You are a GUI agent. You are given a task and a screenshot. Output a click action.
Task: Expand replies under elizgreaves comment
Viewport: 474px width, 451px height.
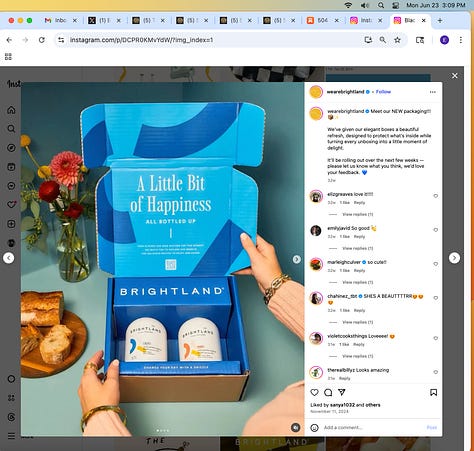(357, 214)
